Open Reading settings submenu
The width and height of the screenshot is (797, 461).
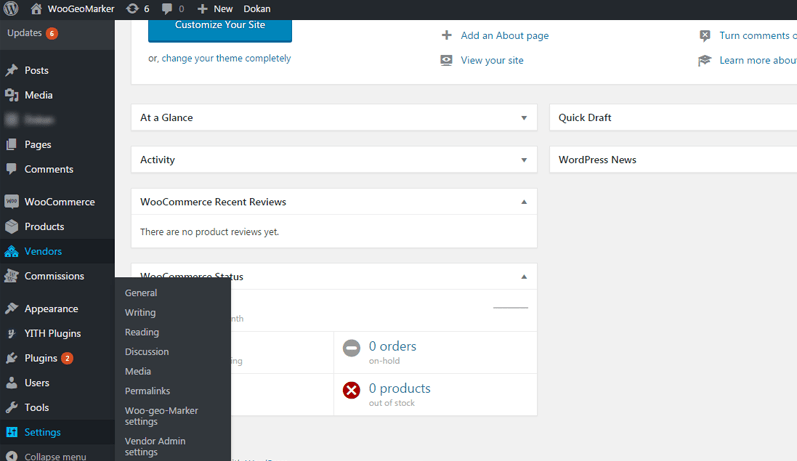[x=142, y=332]
